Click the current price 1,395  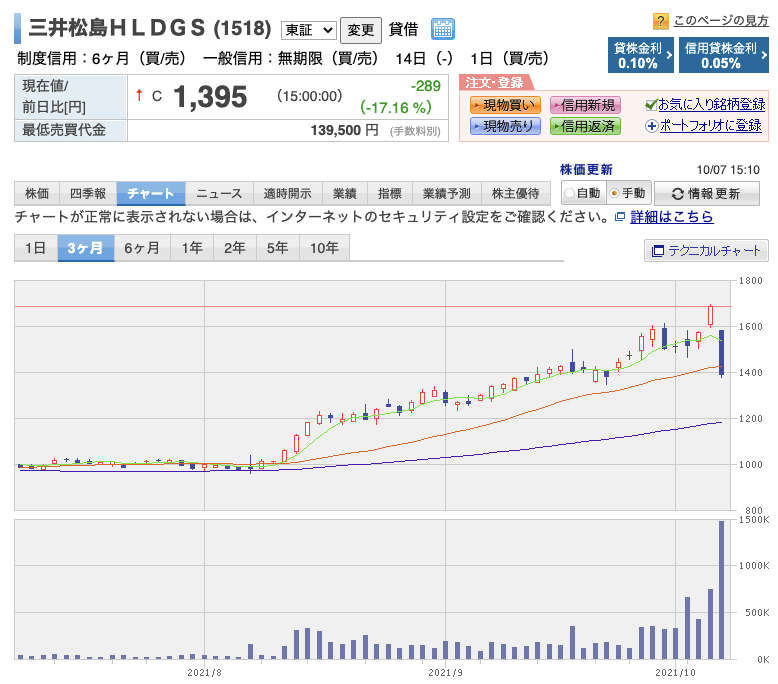coord(210,97)
